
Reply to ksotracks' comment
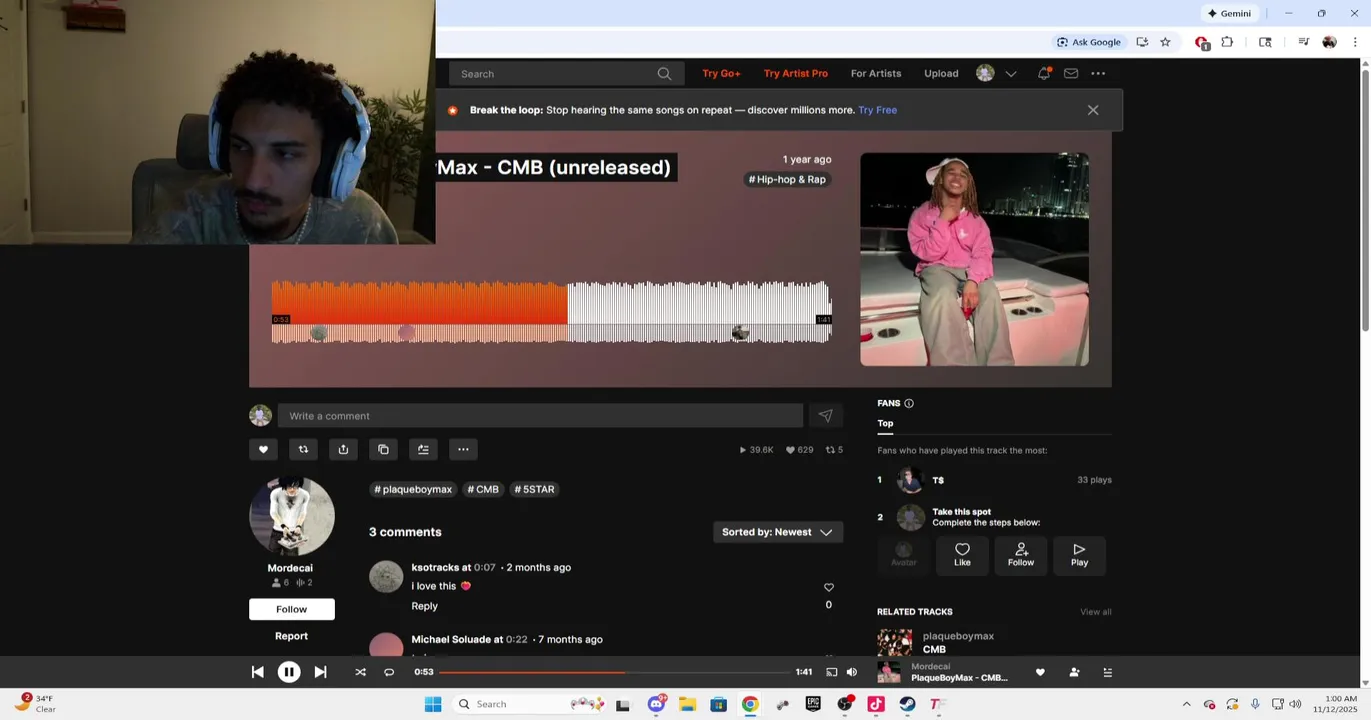tap(424, 606)
